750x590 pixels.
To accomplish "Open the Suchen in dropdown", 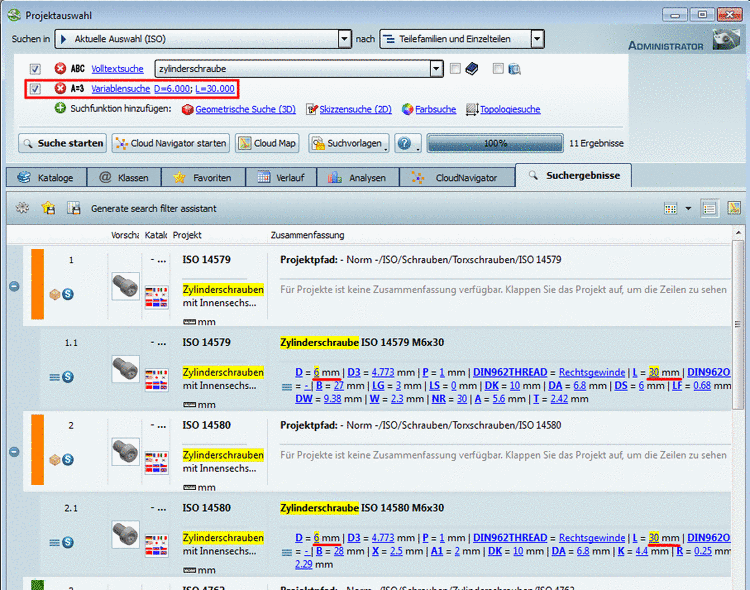I will (344, 39).
